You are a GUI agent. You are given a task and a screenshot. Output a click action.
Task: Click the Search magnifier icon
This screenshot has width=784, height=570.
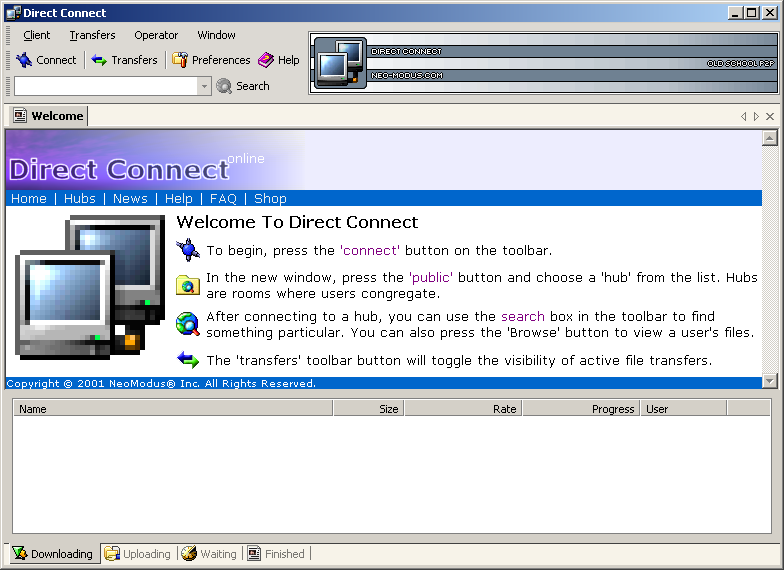[x=224, y=86]
